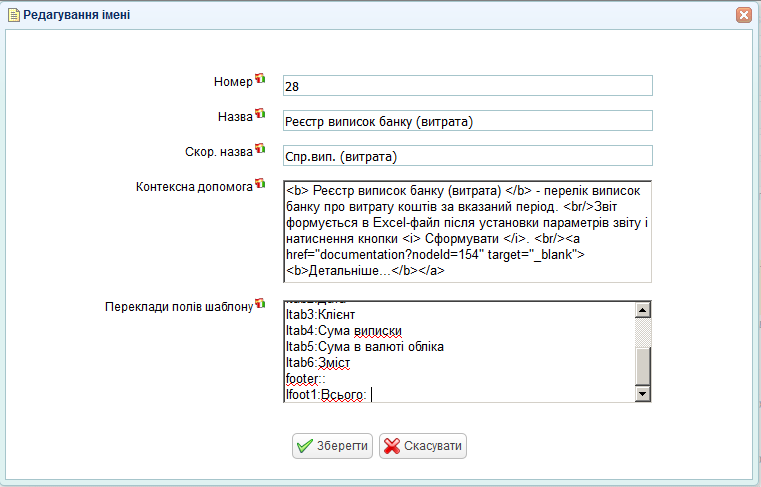The height and width of the screenshot is (487, 761).
Task: Click the line ltab3:Клієнт
Action: pyautogui.click(x=320, y=314)
